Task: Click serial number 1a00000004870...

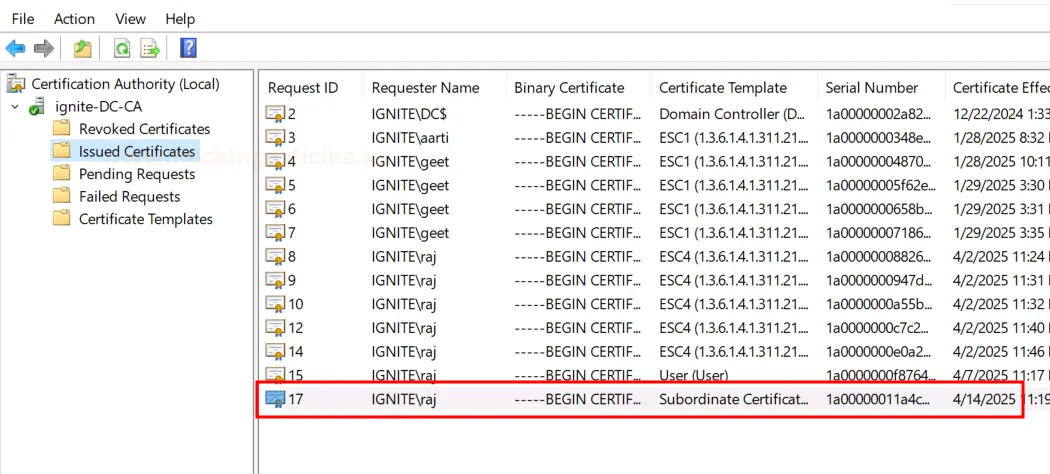Action: click(x=879, y=161)
